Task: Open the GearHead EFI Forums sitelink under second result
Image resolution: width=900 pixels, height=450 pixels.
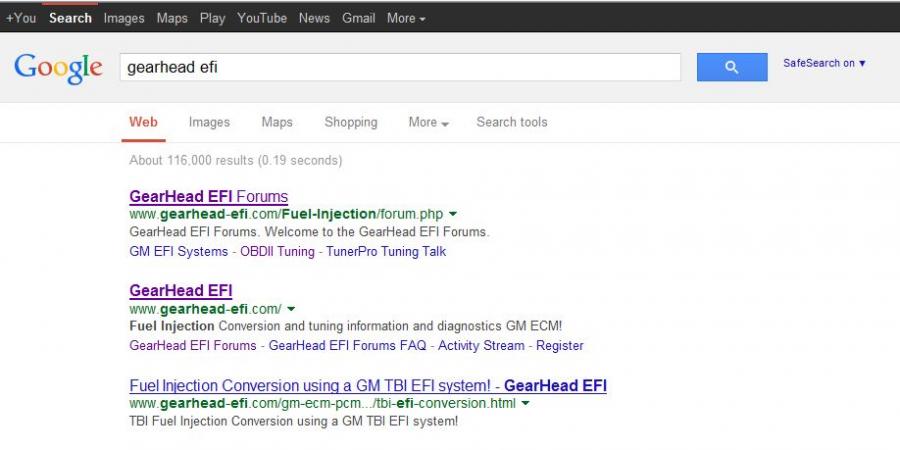Action: coord(193,346)
